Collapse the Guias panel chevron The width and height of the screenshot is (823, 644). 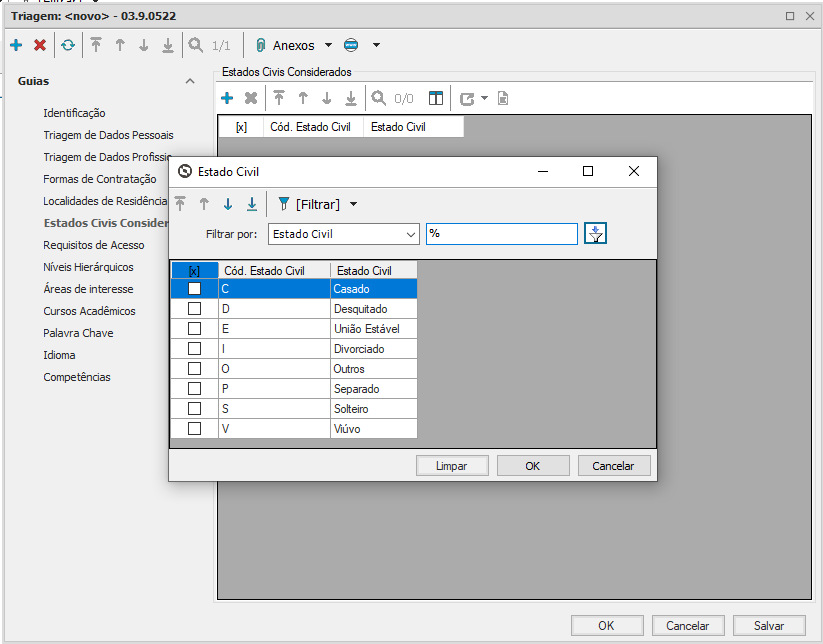[190, 81]
